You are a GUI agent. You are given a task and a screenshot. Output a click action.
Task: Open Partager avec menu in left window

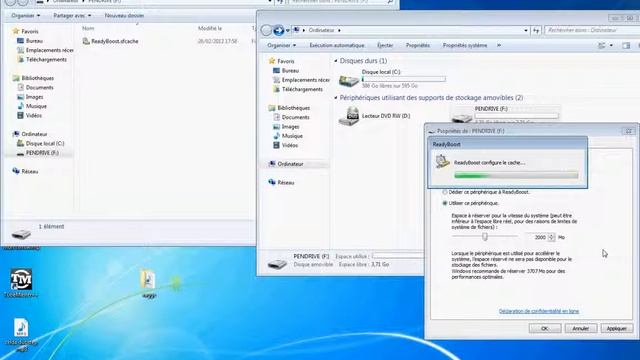pos(72,16)
